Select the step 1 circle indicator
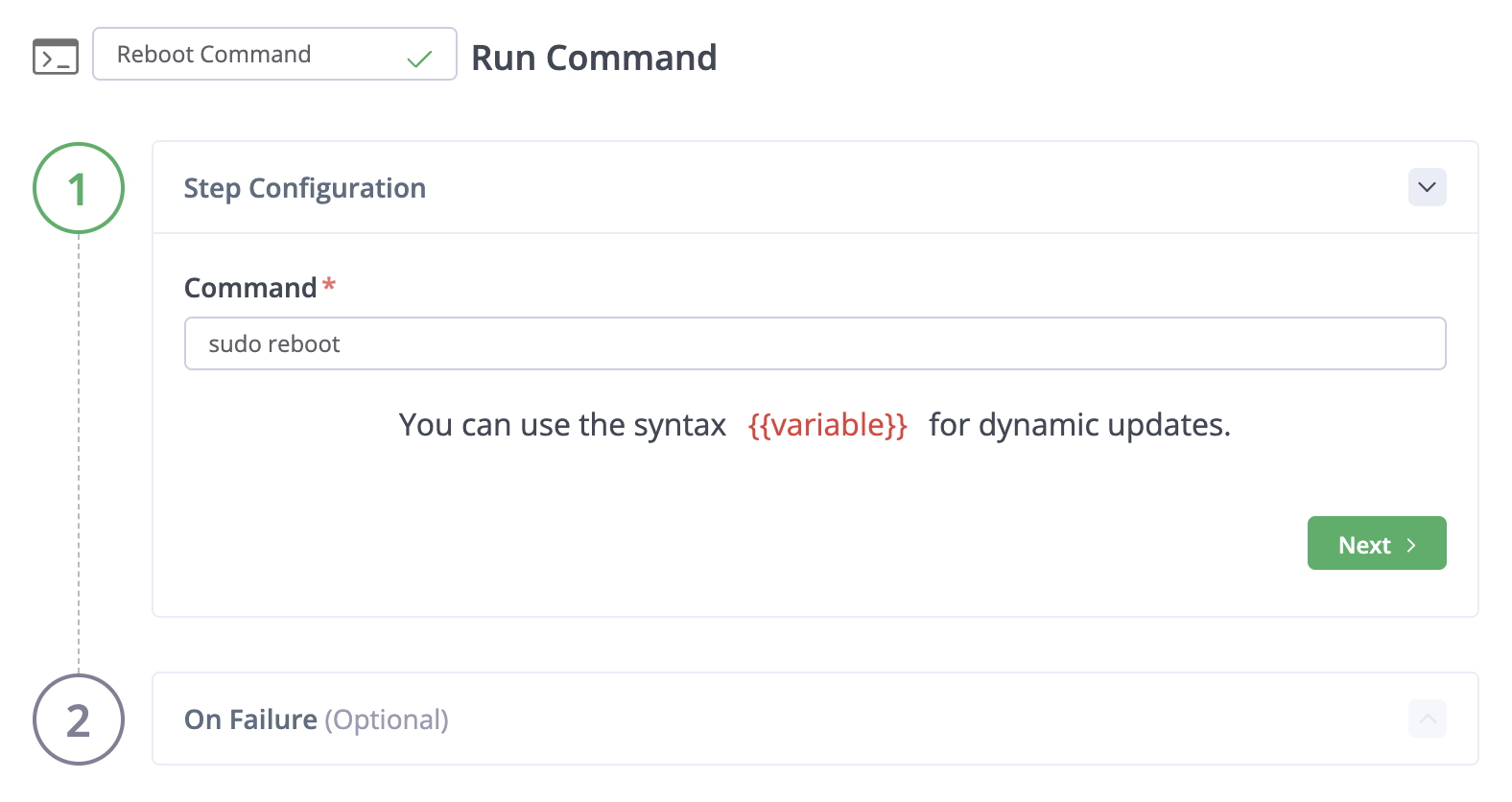Viewport: 1512px width, 802px height. pos(79,188)
